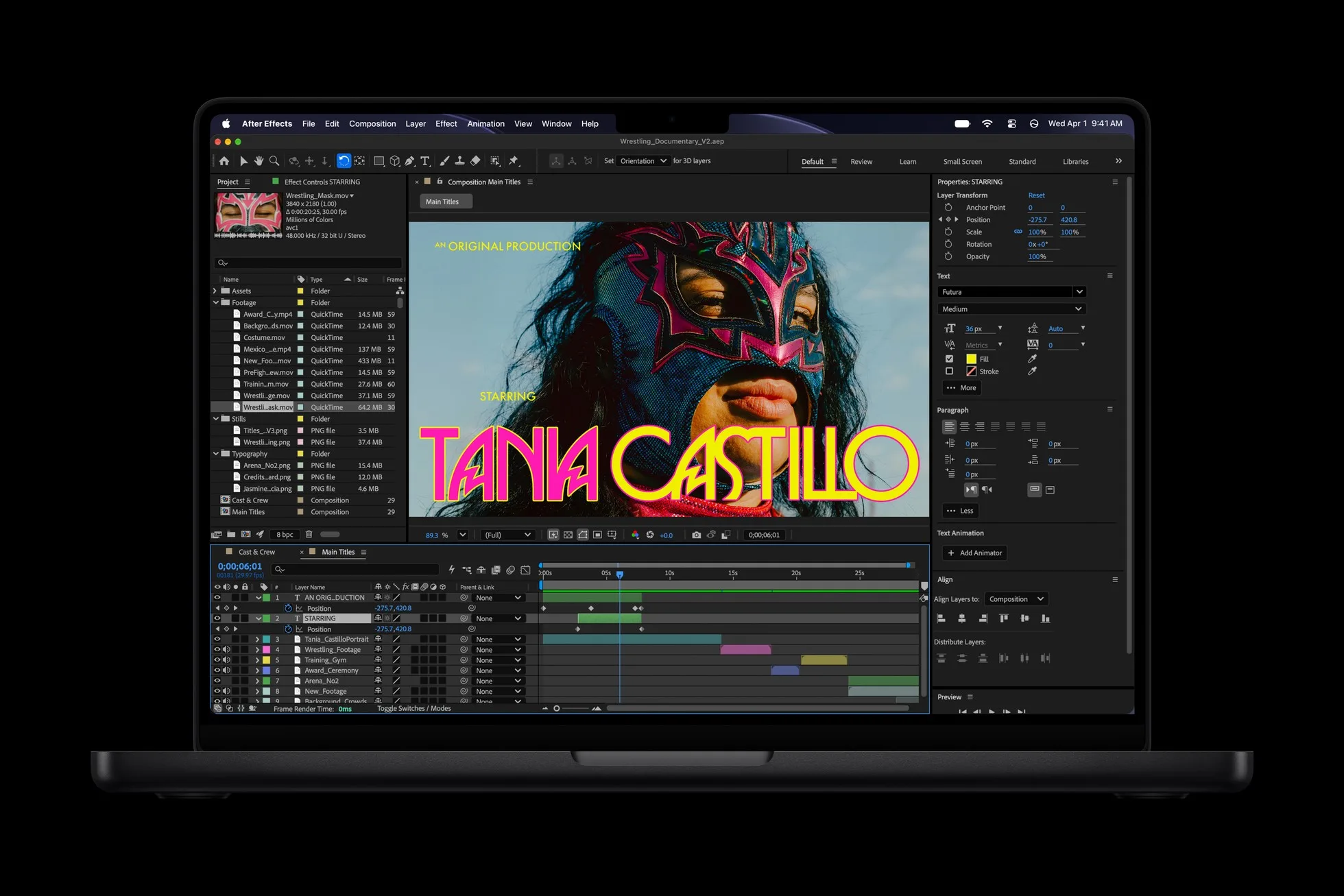Viewport: 1344px width, 896px height.
Task: Click left align text paragraph icon
Action: point(949,426)
